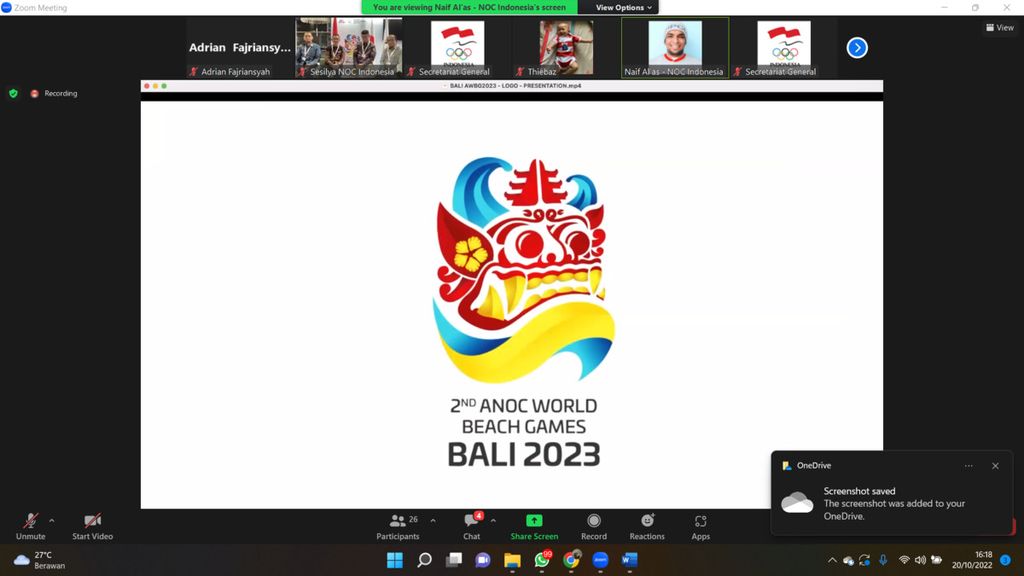Open Task View in taskbar
The height and width of the screenshot is (576, 1024).
coord(454,560)
